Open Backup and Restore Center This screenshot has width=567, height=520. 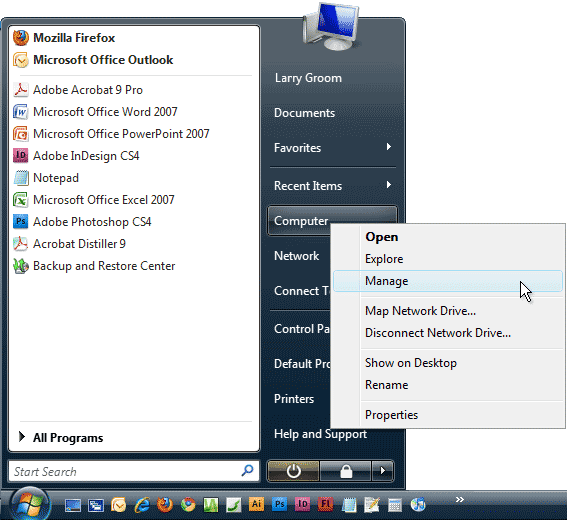point(94,266)
